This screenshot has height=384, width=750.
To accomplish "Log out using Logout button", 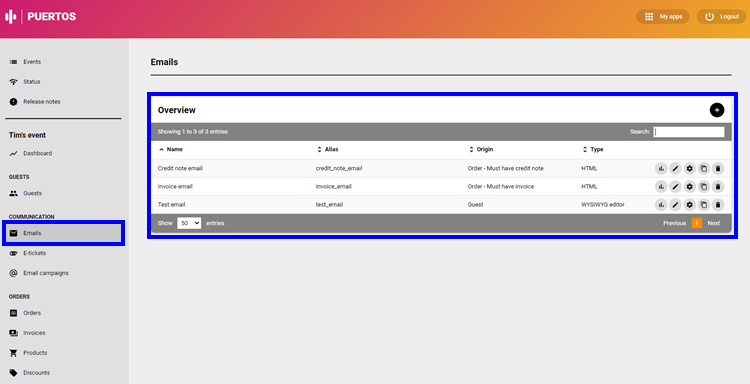I will [721, 17].
